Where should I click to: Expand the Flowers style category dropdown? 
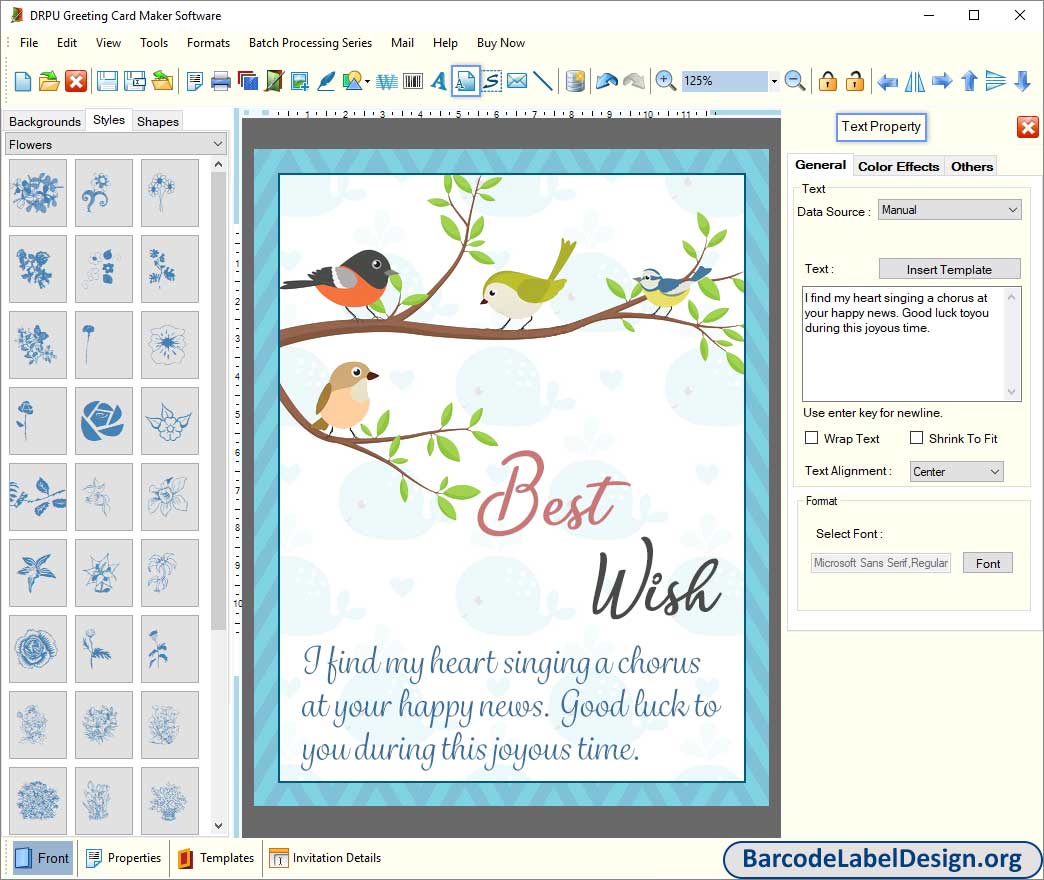tap(116, 145)
